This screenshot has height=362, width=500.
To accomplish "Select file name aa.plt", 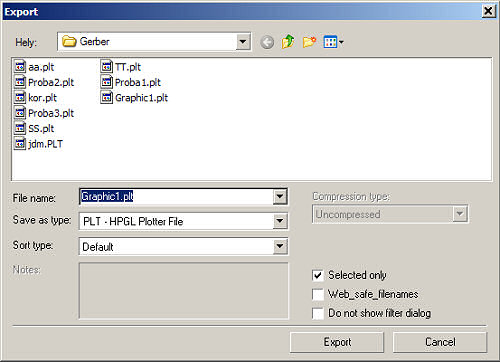I will point(41,67).
